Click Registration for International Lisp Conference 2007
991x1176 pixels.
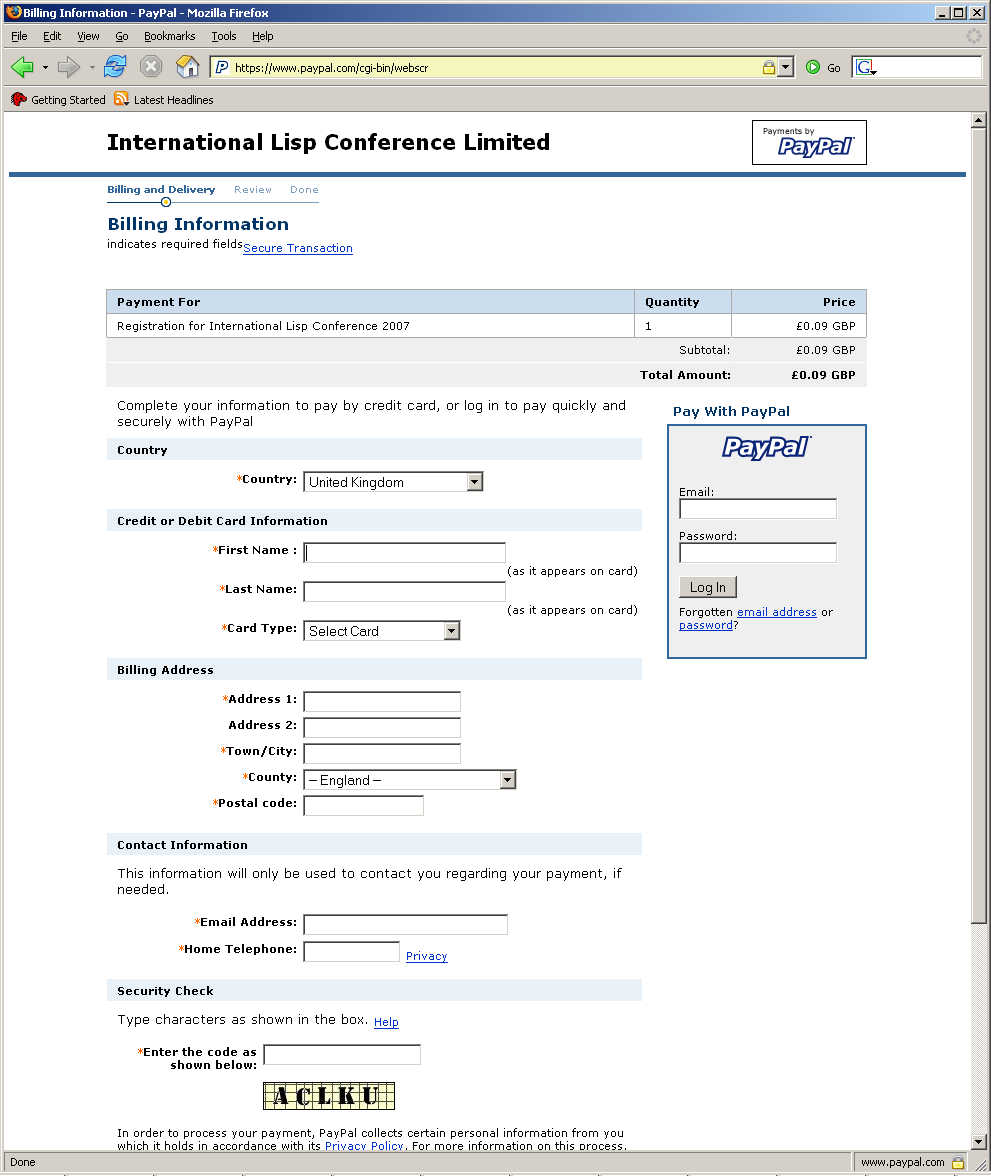[x=263, y=326]
